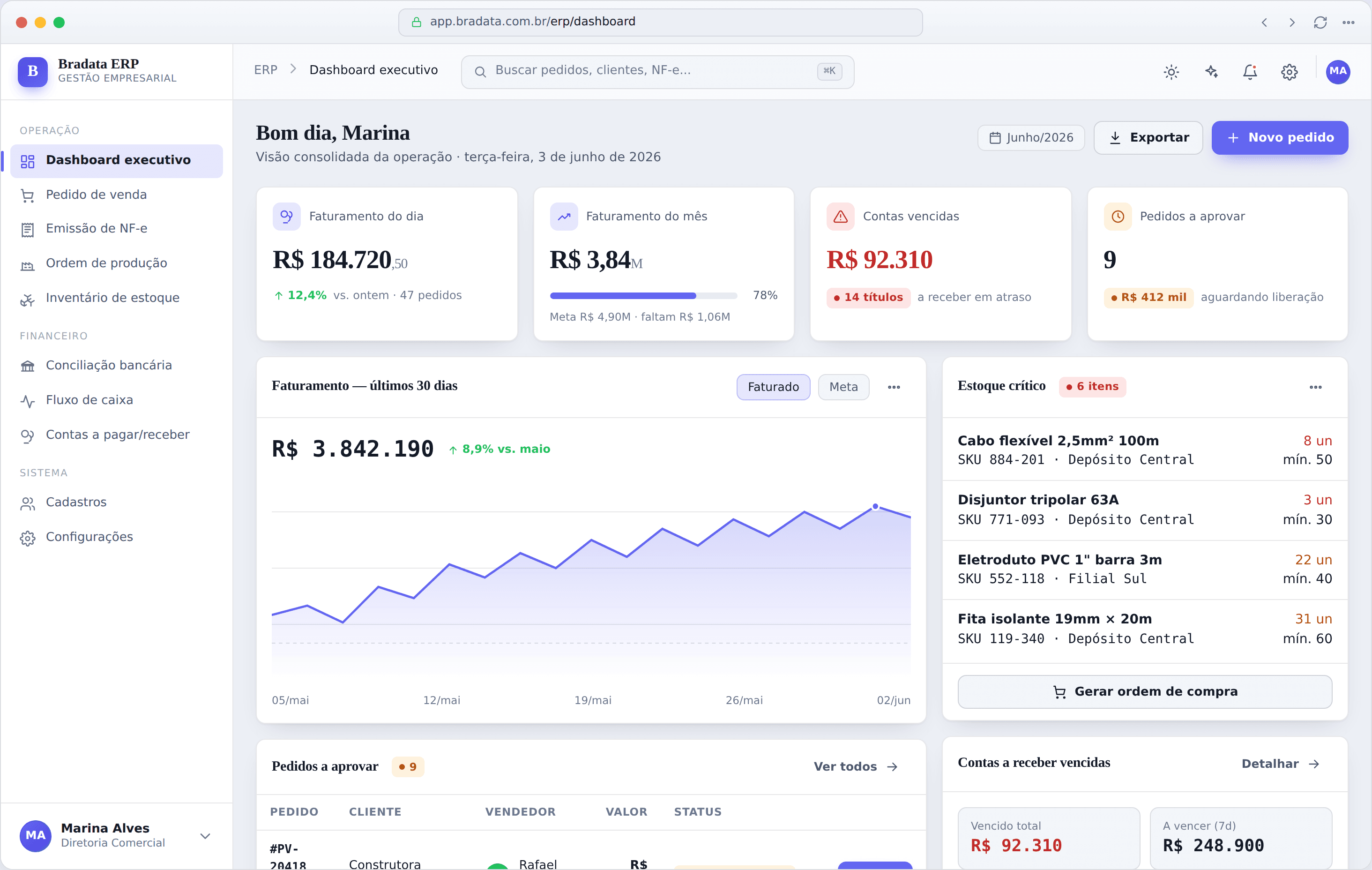Click the Bradata ERP logo icon

[x=32, y=71]
